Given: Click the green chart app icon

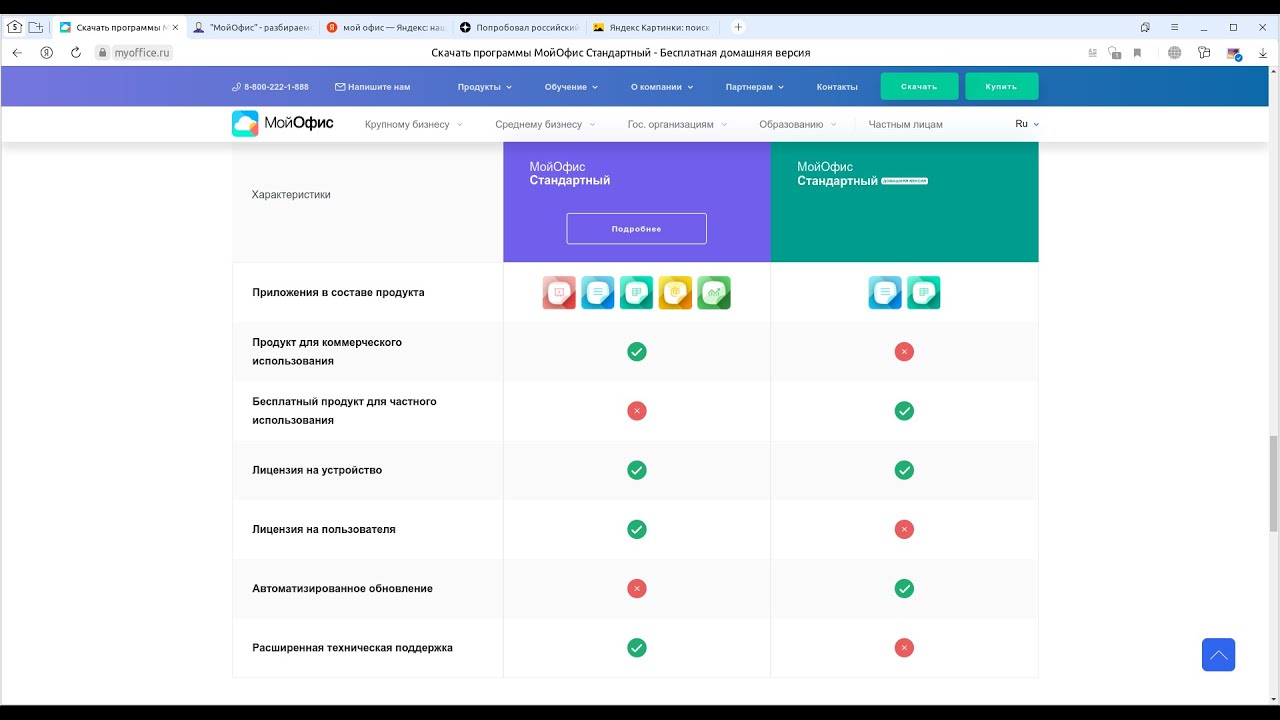Looking at the screenshot, I should tap(714, 292).
